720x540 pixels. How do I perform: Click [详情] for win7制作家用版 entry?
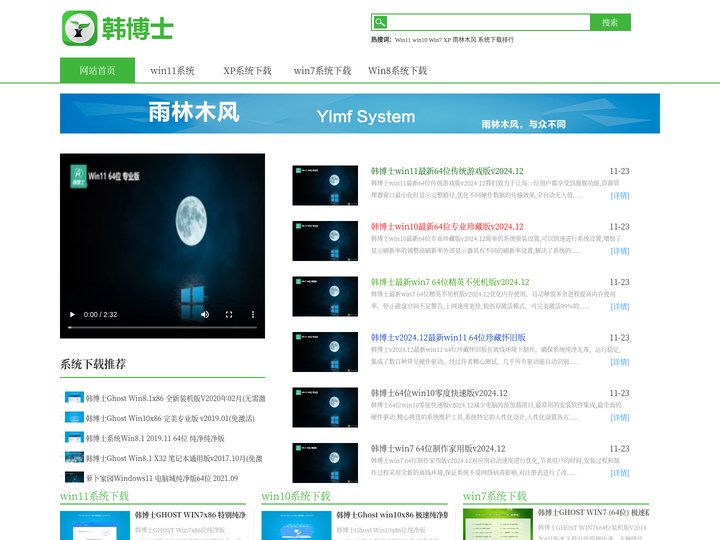coord(620,473)
